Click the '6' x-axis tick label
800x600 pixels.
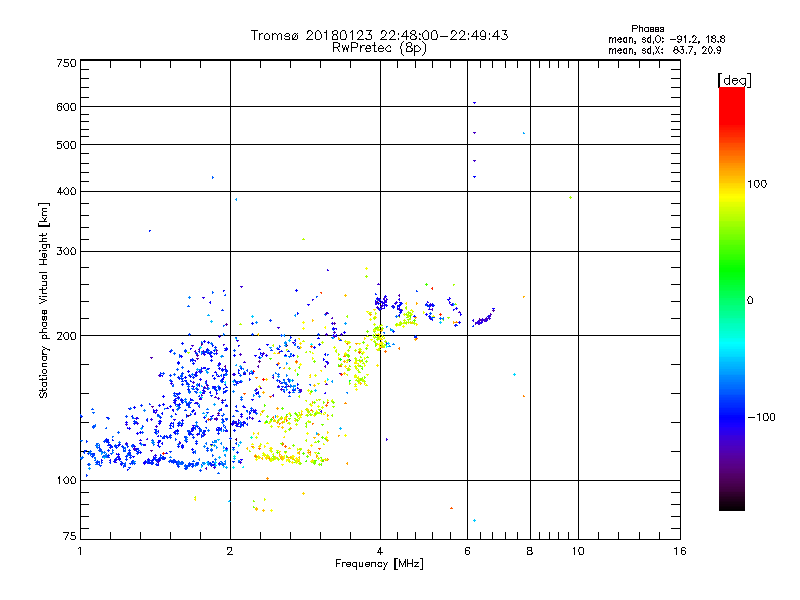[x=467, y=551]
